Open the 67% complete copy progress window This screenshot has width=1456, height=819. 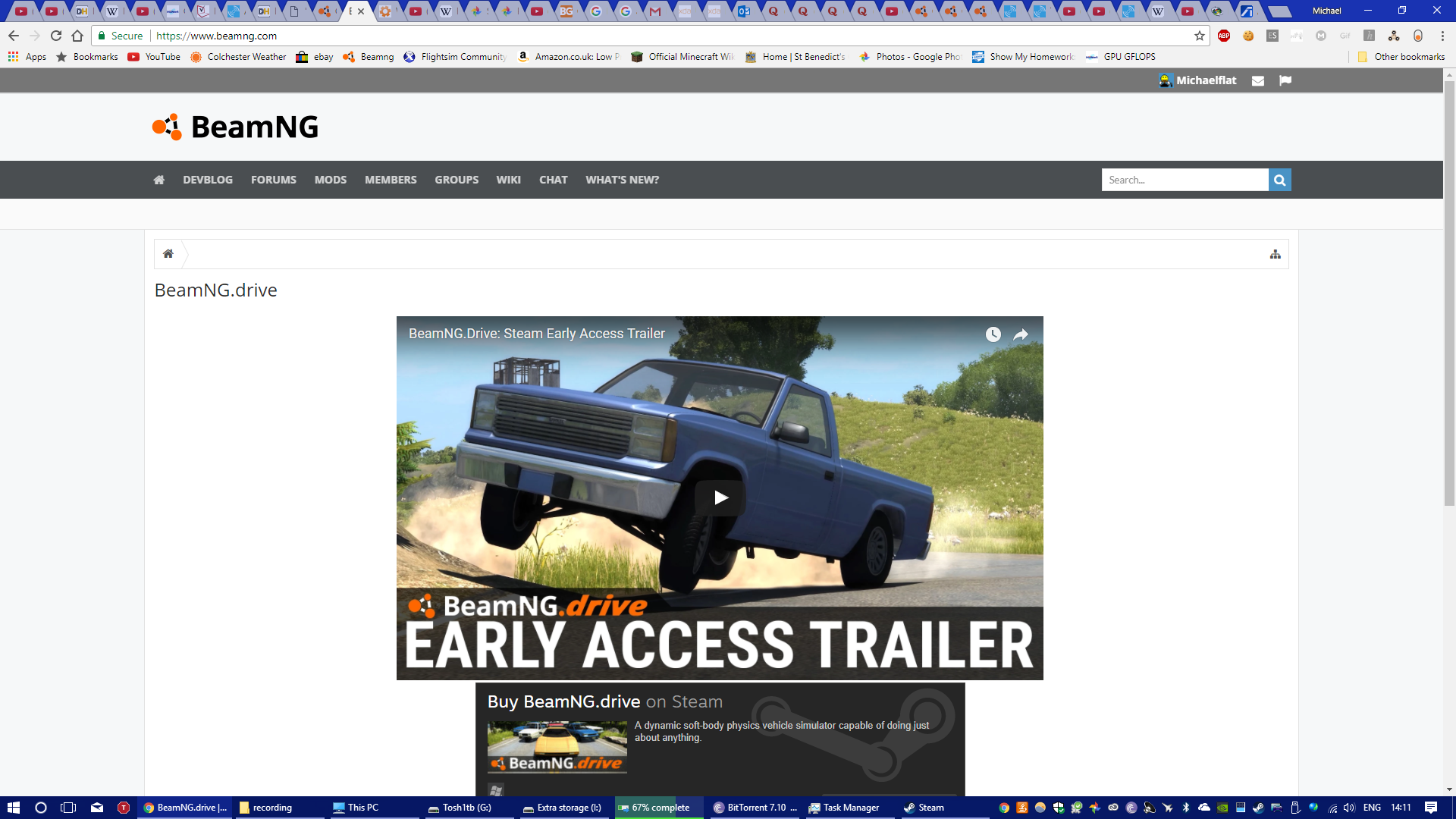coord(658,808)
